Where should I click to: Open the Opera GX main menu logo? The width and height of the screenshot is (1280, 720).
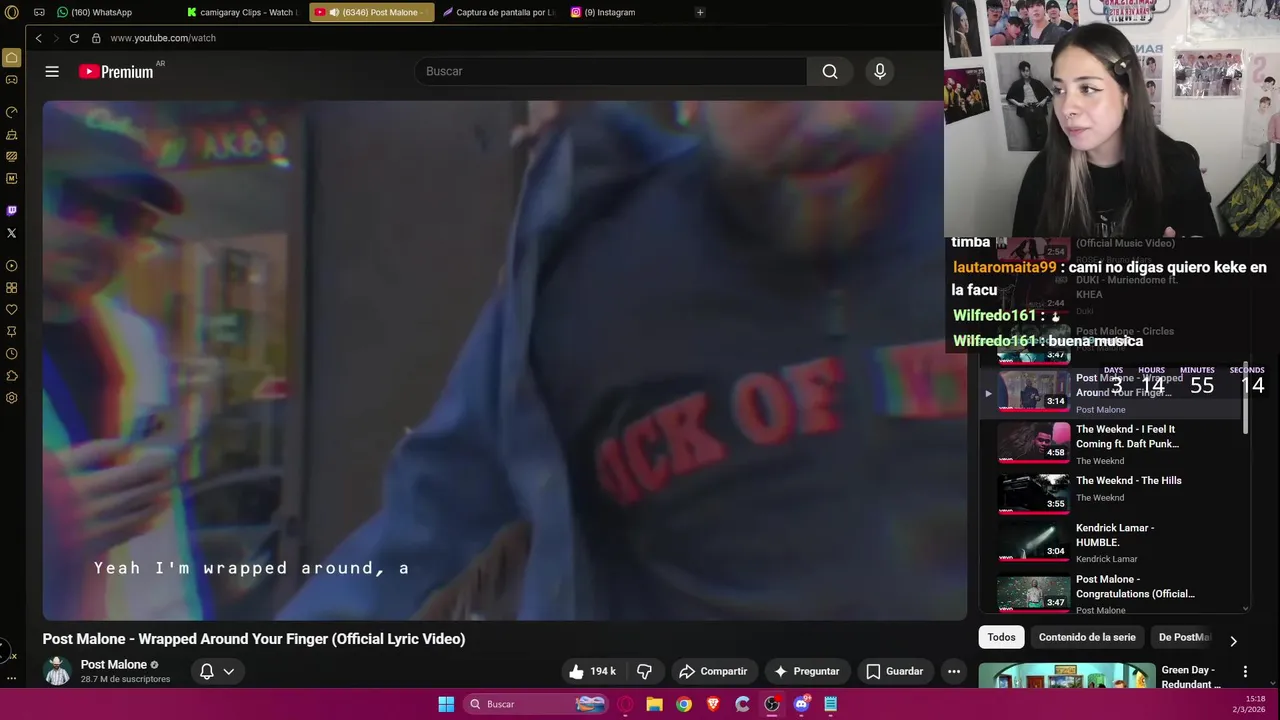coord(12,12)
